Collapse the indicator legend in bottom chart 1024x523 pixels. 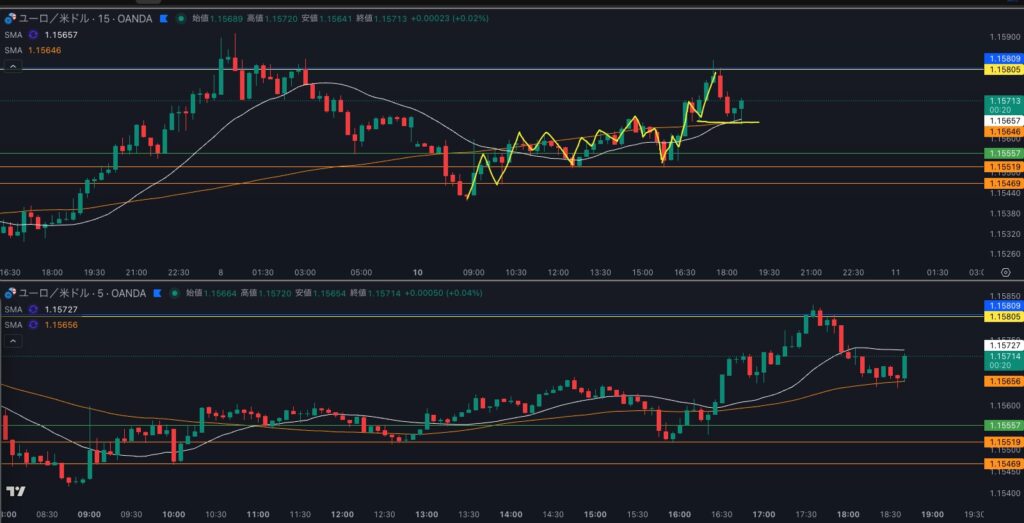pos(13,341)
